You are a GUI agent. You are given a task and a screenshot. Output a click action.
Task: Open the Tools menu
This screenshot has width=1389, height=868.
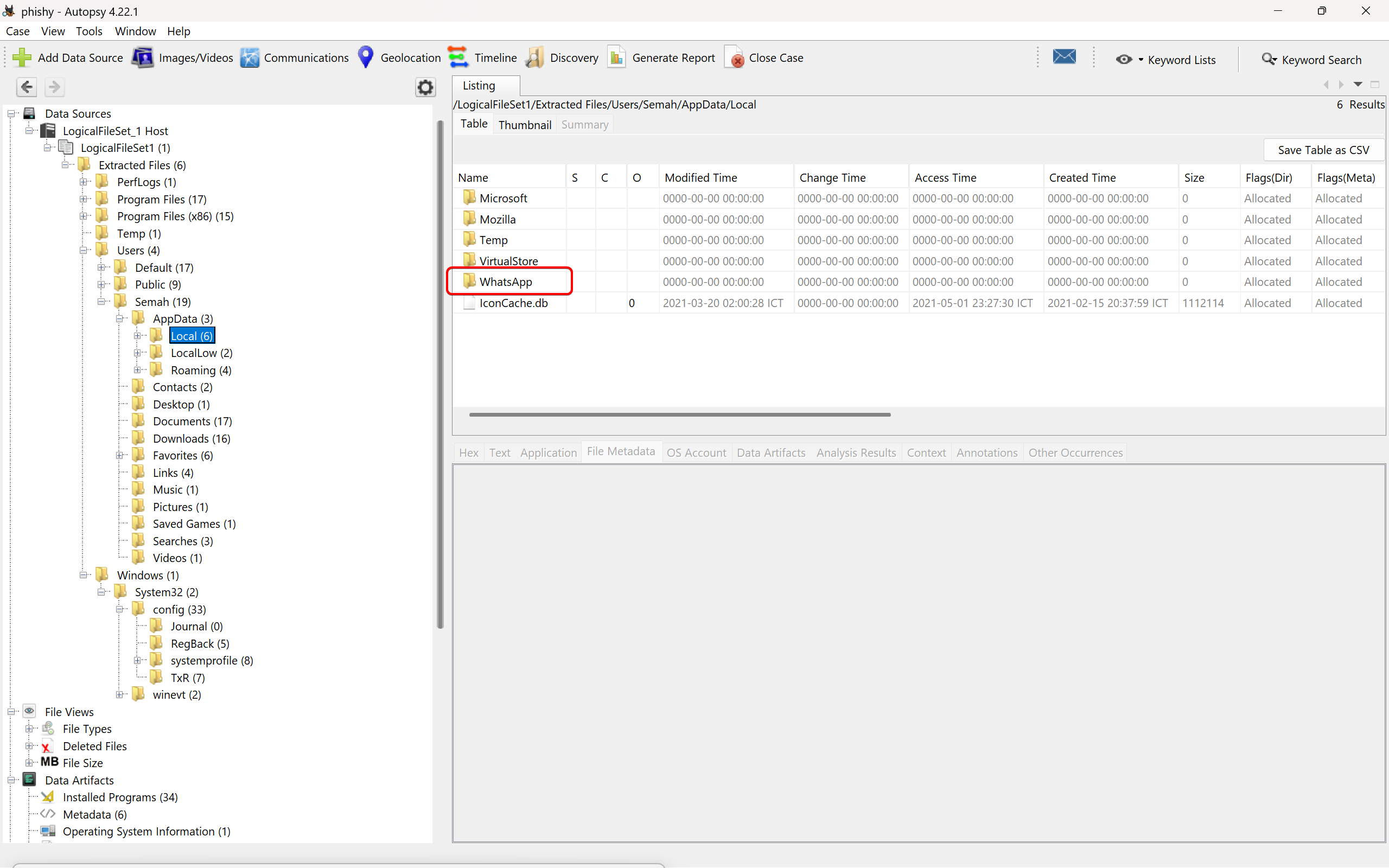tap(88, 31)
